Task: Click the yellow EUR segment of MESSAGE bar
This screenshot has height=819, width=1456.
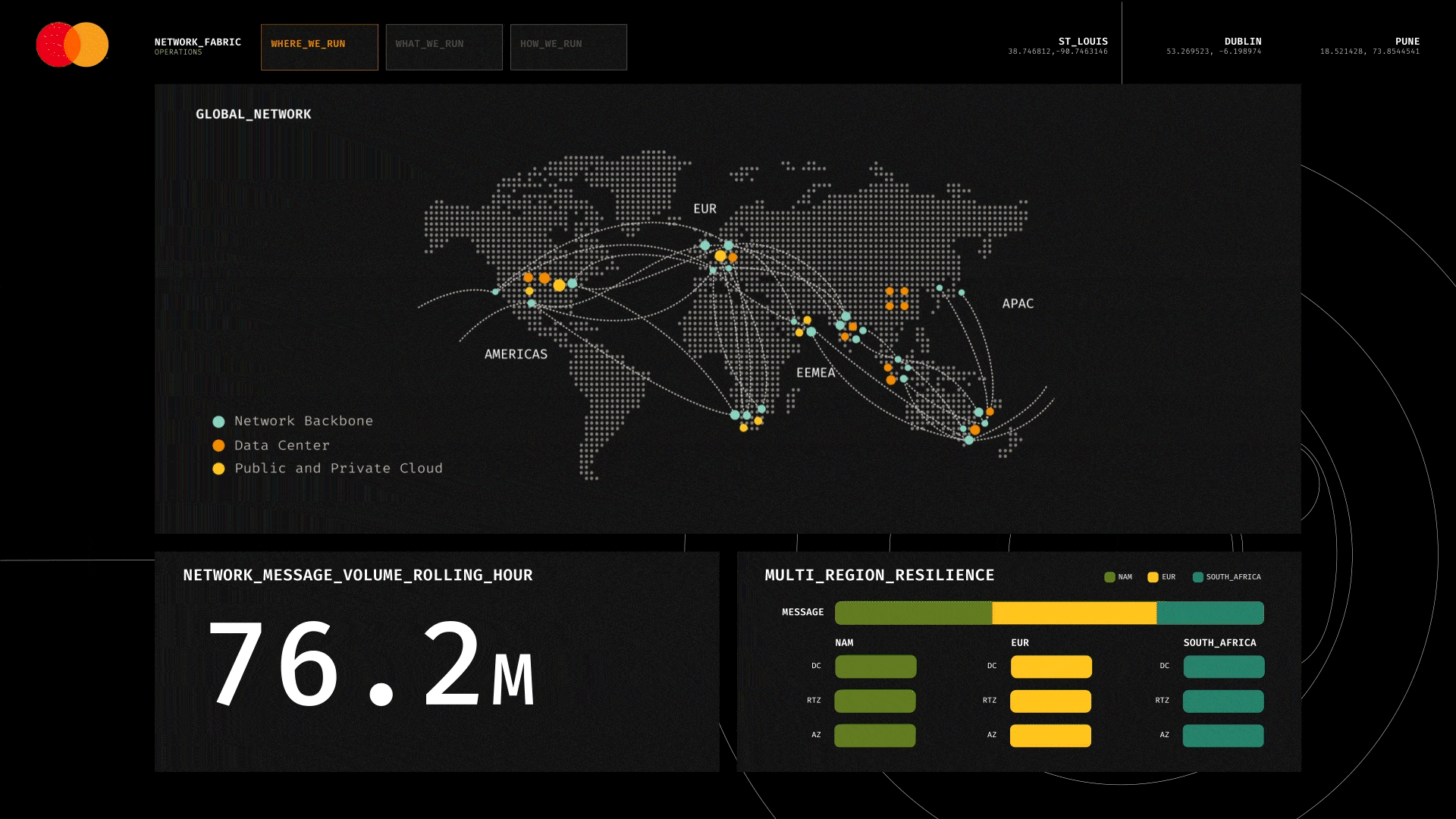Action: [x=1074, y=613]
